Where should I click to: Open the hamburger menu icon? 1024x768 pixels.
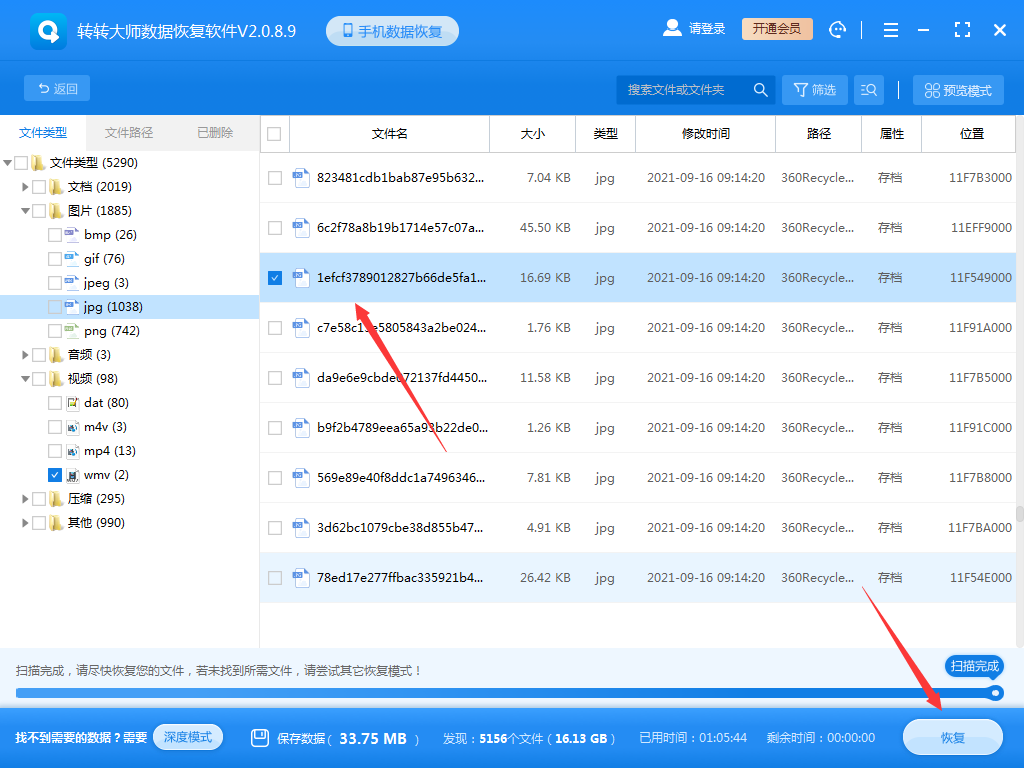tap(890, 30)
